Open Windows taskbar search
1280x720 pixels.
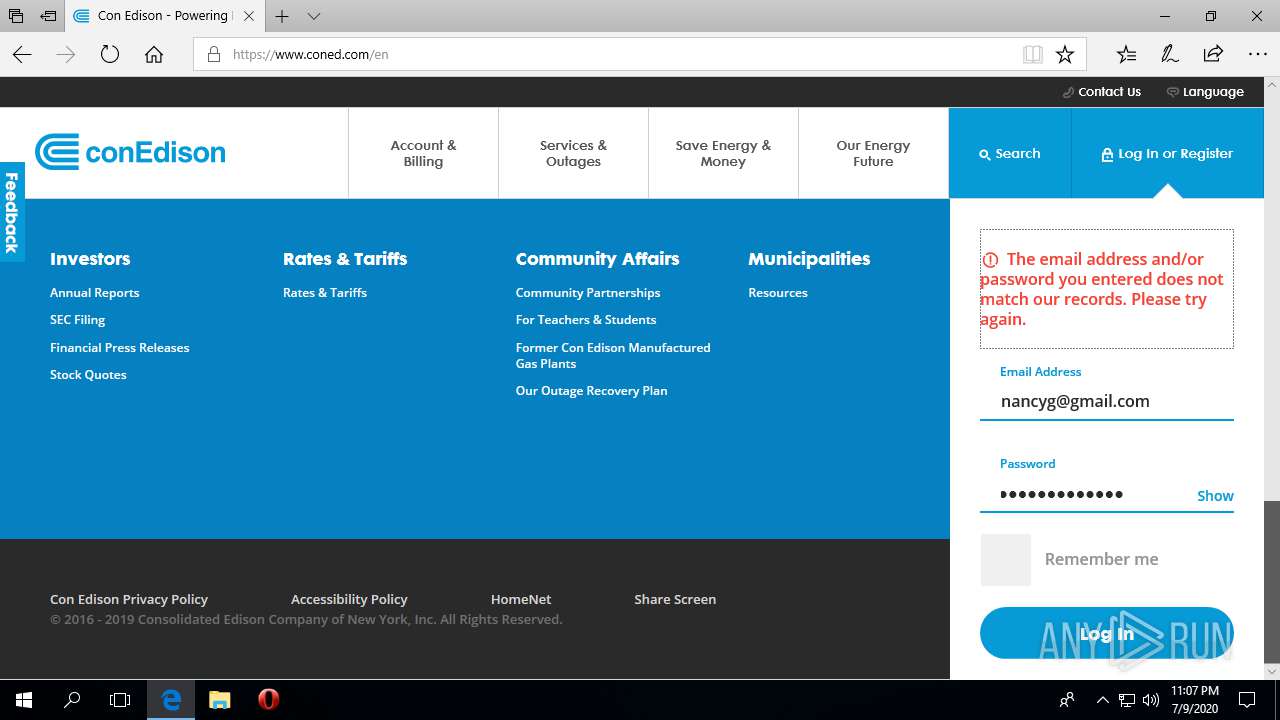click(72, 700)
